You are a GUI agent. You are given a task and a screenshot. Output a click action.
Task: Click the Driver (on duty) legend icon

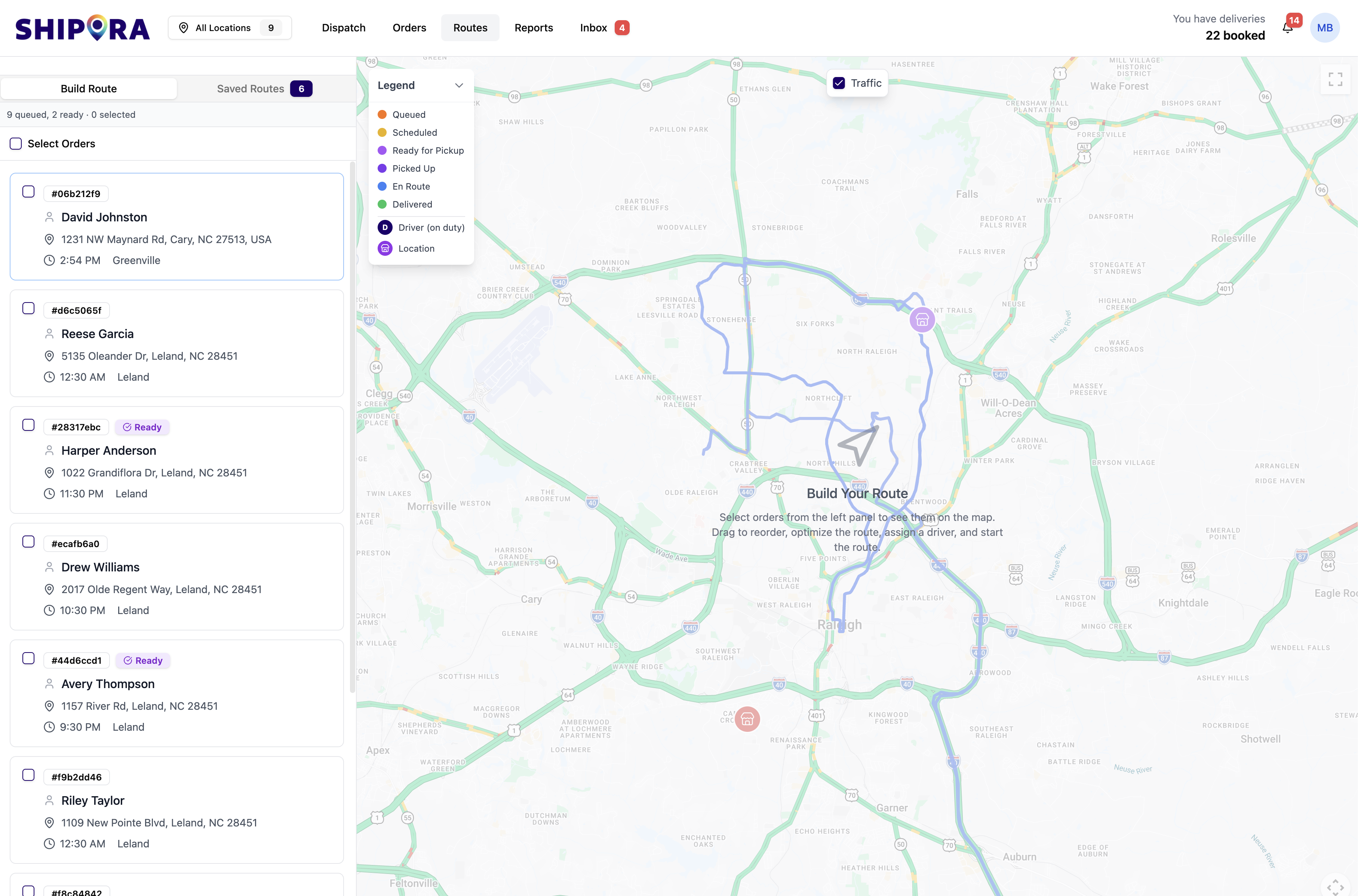tap(385, 227)
